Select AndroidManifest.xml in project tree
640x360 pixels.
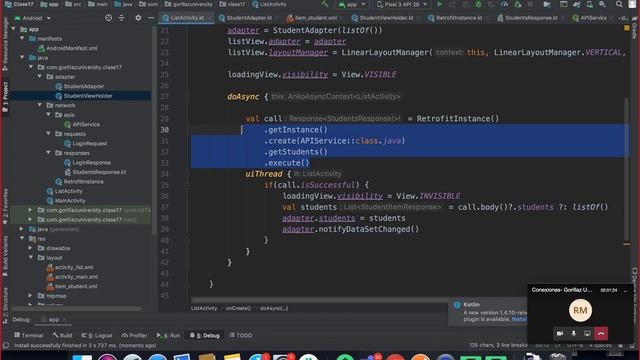[71, 48]
